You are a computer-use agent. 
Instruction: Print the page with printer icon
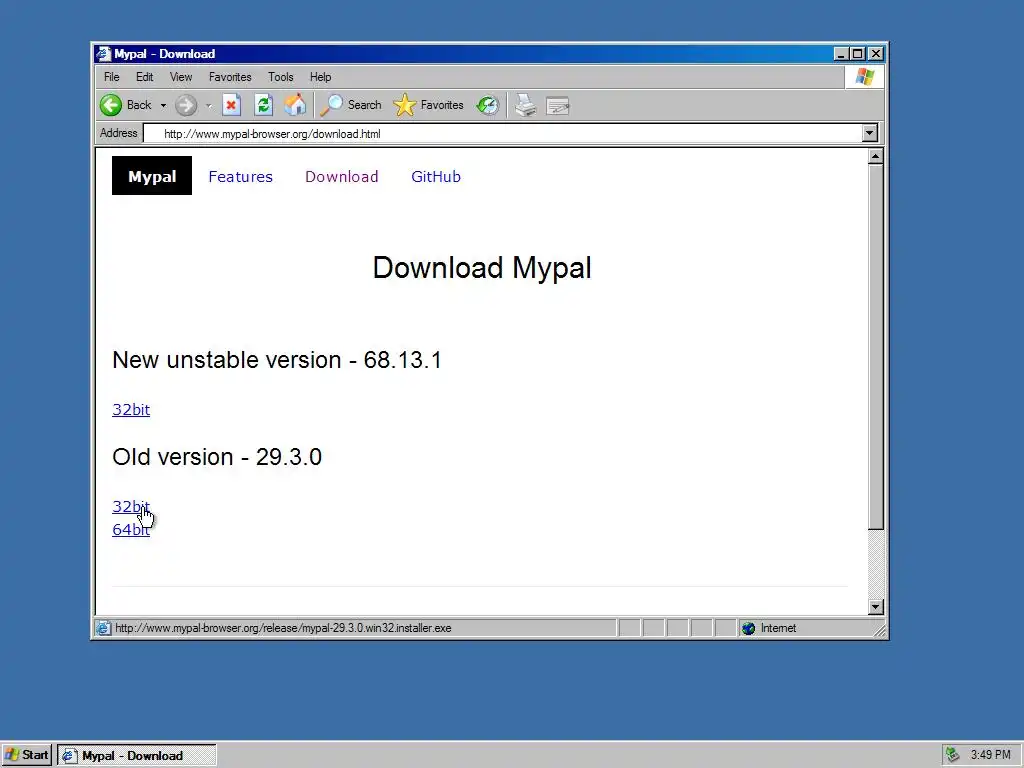(x=526, y=105)
